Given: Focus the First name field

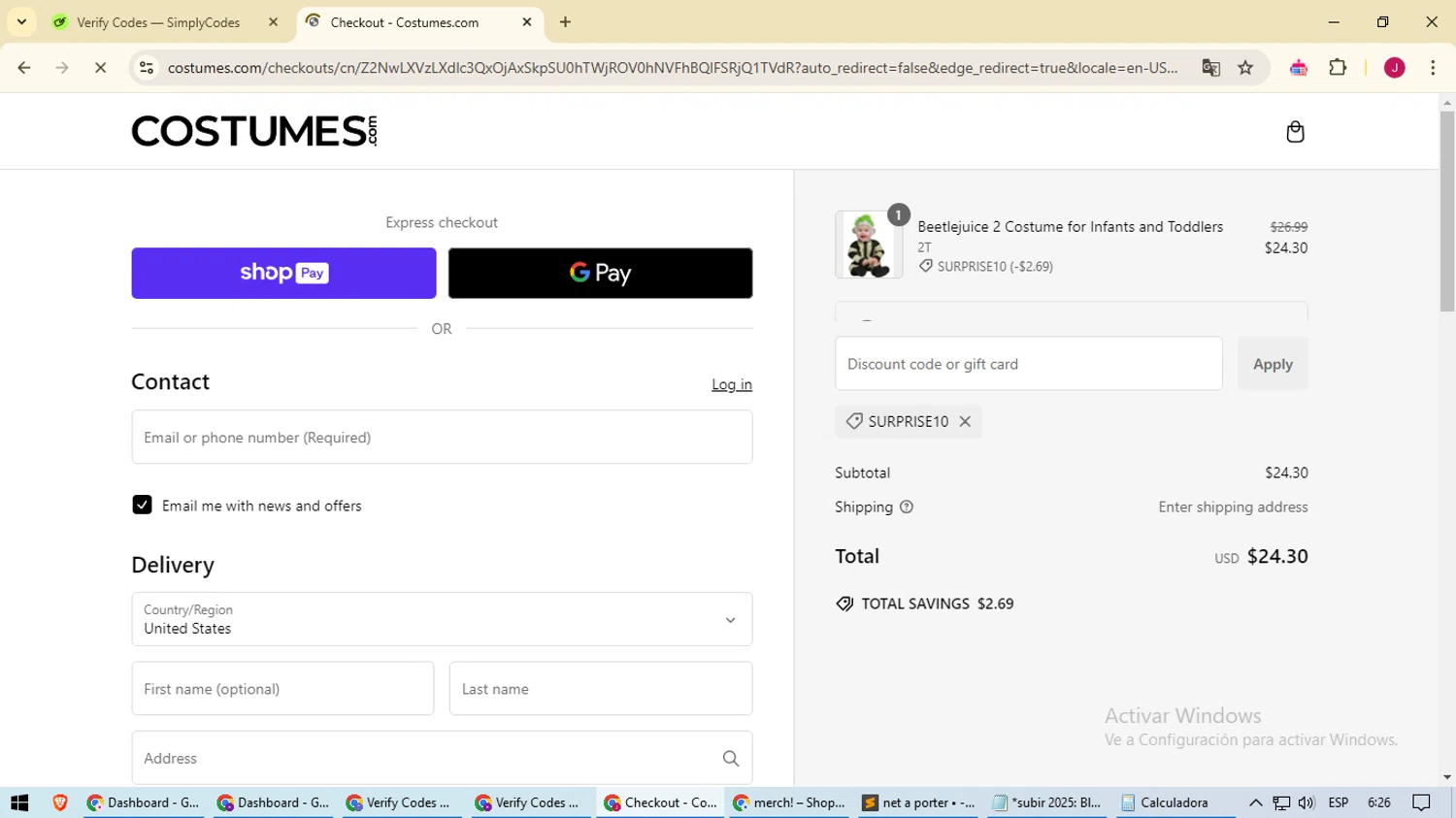Looking at the screenshot, I should pos(282,689).
